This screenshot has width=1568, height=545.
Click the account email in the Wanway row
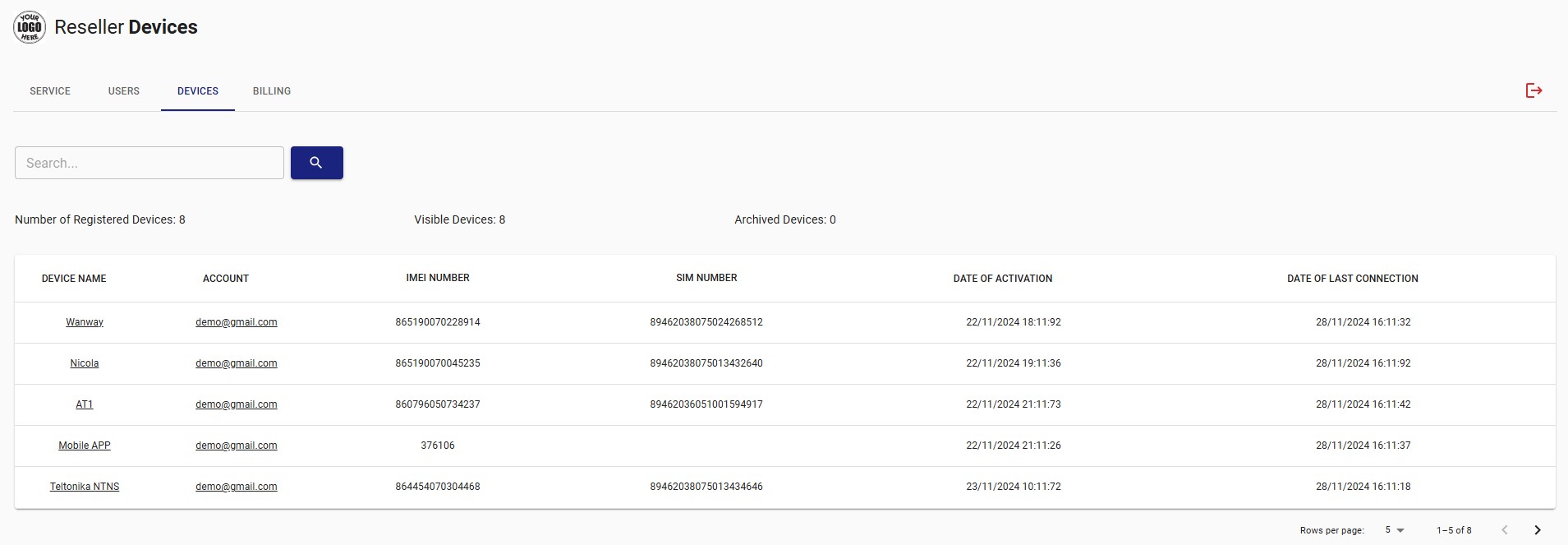click(237, 322)
